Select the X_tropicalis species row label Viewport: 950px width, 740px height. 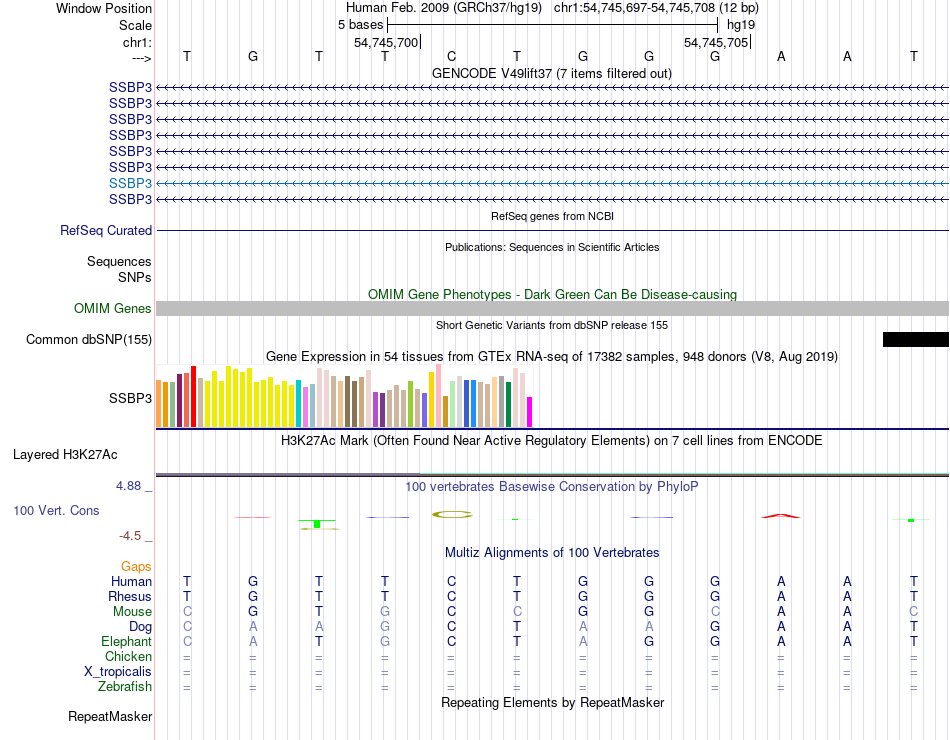click(x=118, y=672)
